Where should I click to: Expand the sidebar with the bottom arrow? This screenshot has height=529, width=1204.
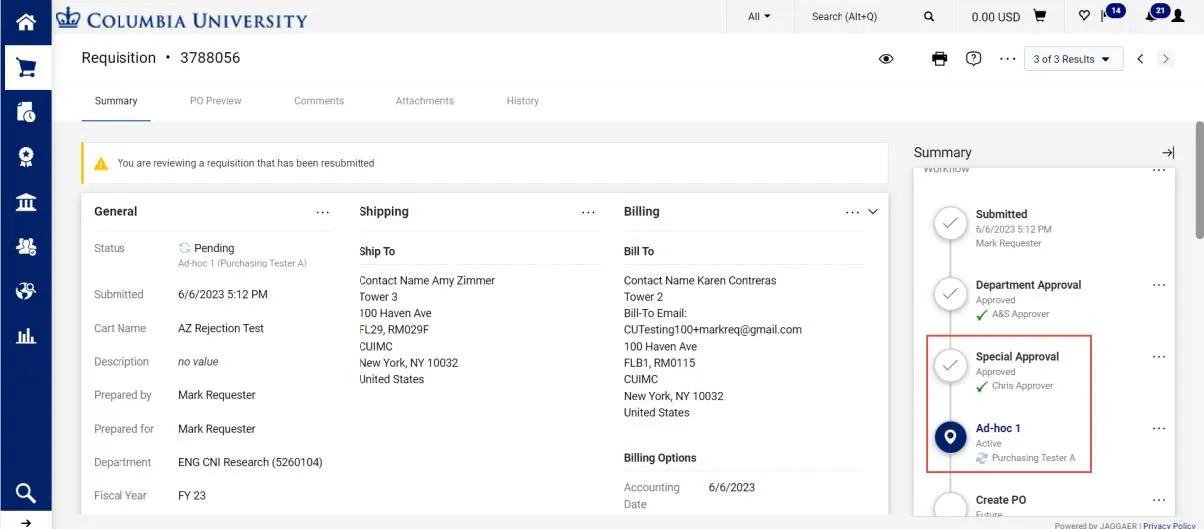click(26, 522)
